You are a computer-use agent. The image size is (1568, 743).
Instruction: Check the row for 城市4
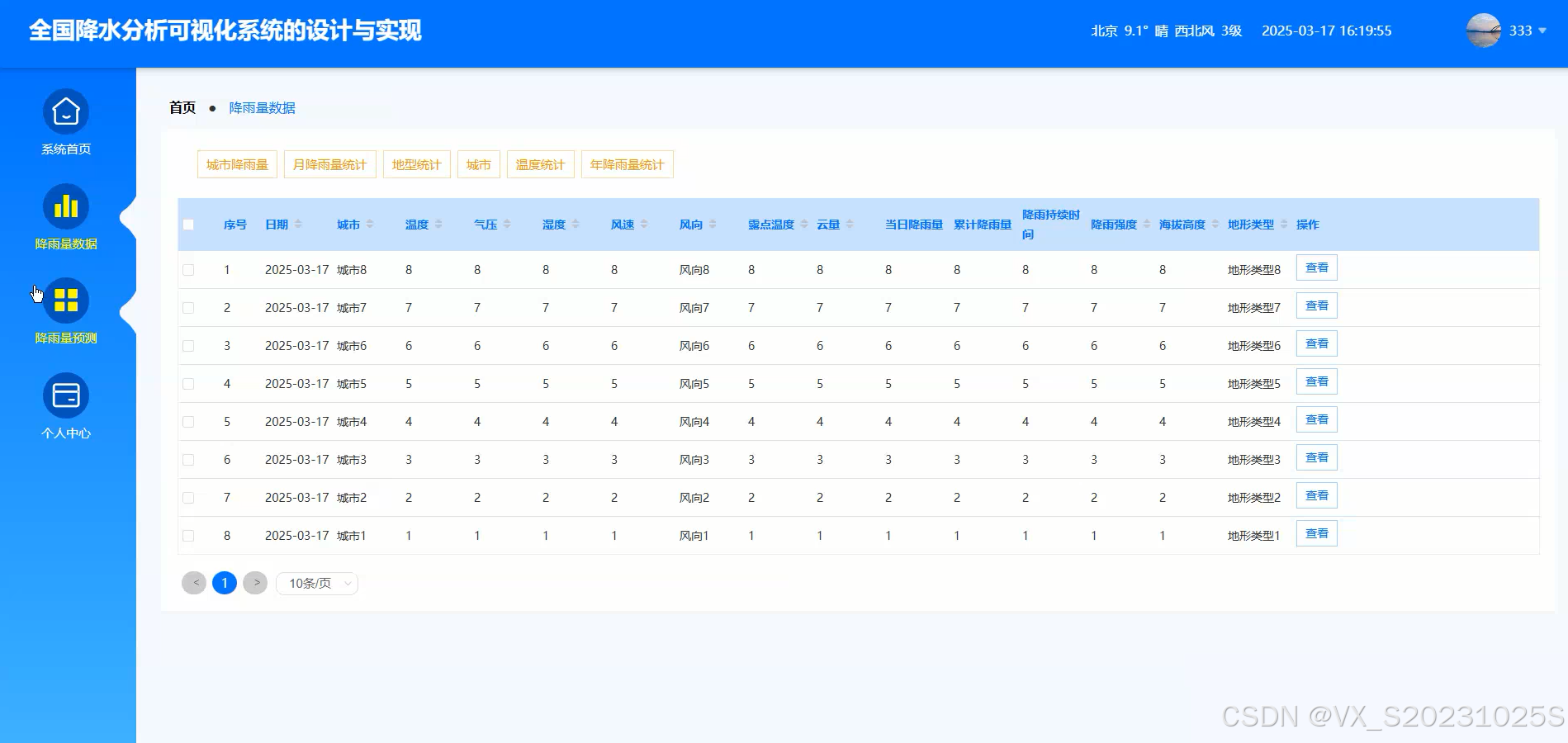click(188, 422)
